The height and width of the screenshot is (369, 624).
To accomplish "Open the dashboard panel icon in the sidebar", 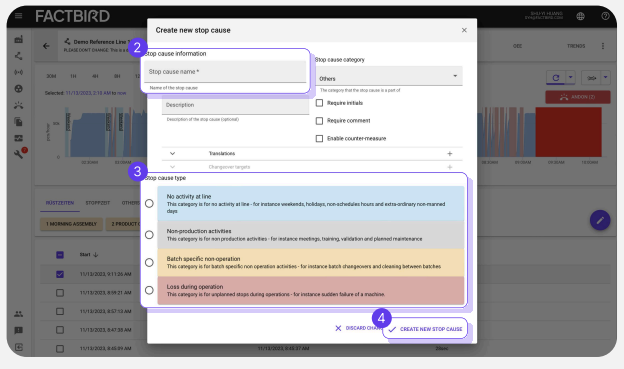I will pos(18,138).
